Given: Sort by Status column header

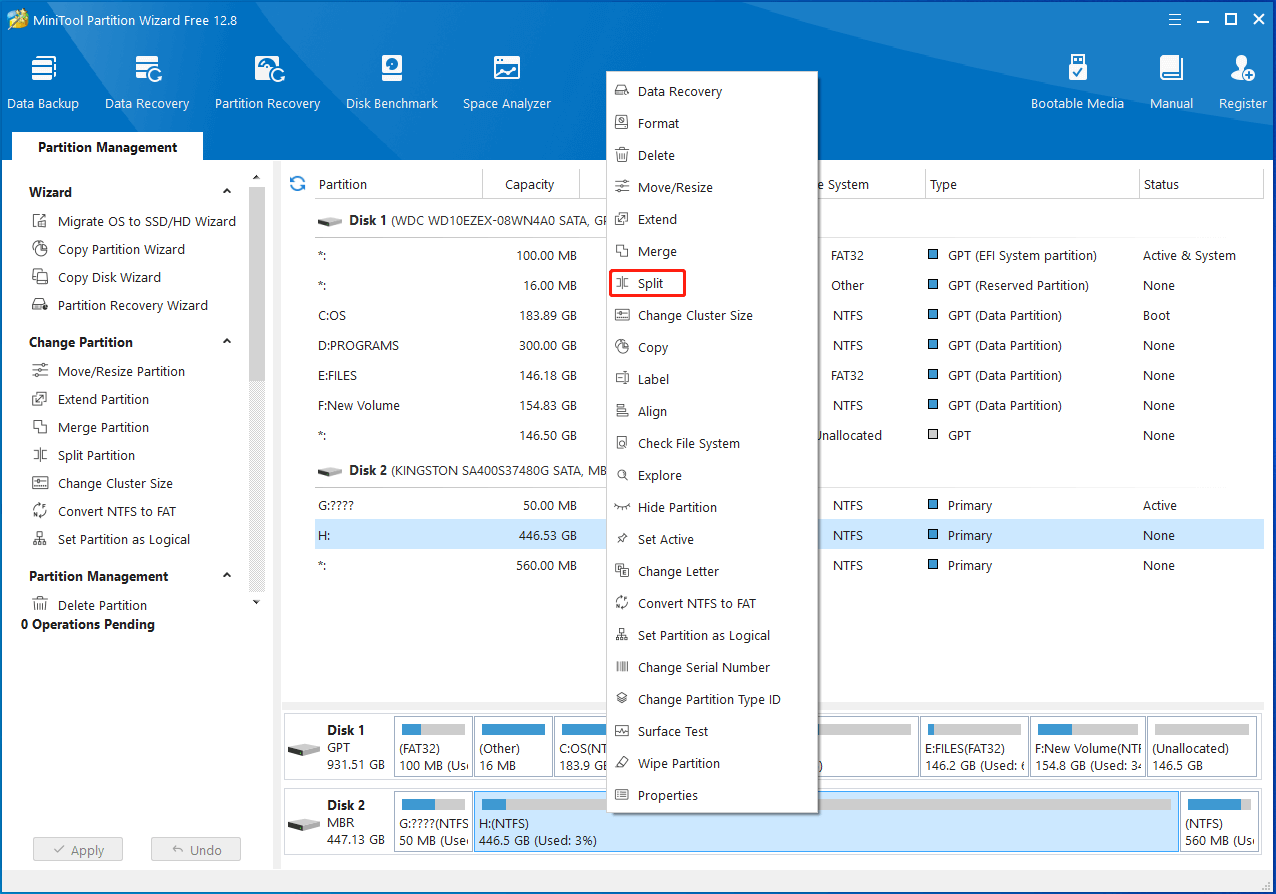Looking at the screenshot, I should [1200, 184].
